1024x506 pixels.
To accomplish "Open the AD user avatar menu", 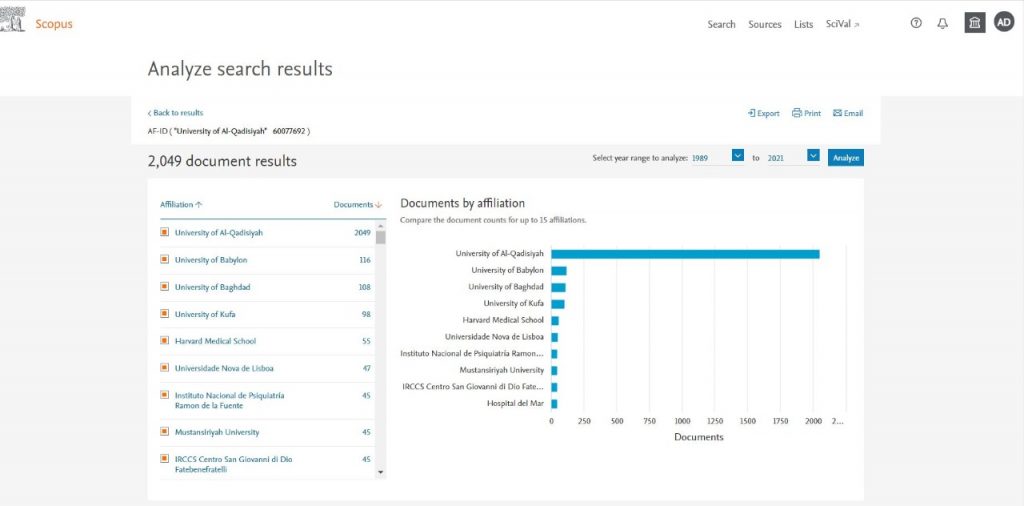I will tap(1004, 22).
